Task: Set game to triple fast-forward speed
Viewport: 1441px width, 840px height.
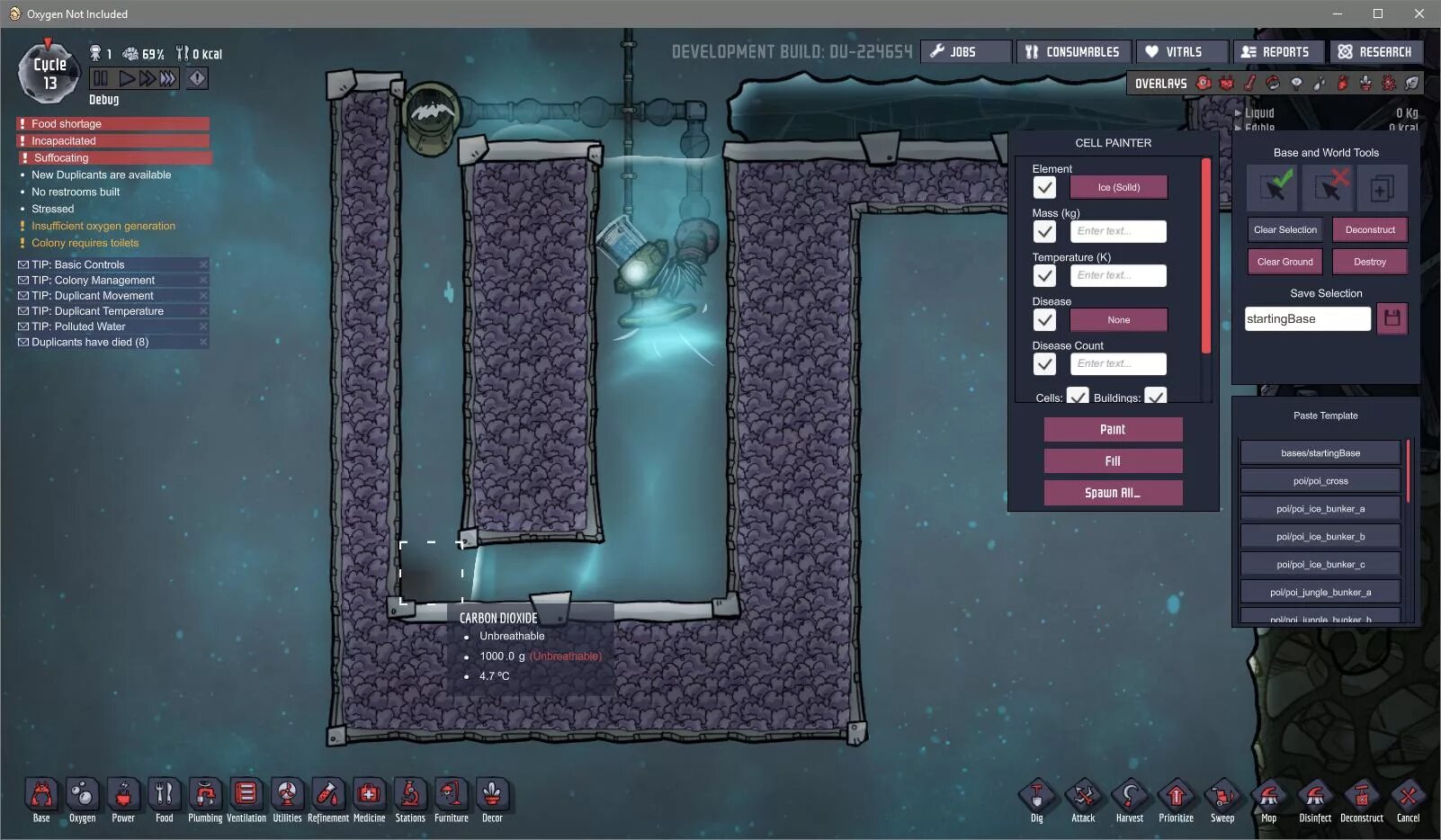Action: [x=168, y=78]
